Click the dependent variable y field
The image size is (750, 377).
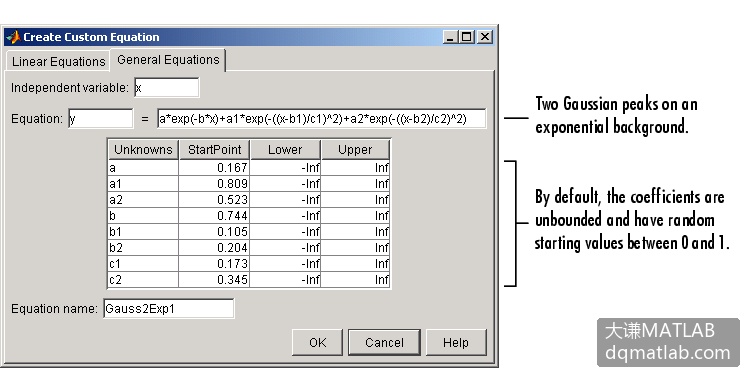pos(100,119)
